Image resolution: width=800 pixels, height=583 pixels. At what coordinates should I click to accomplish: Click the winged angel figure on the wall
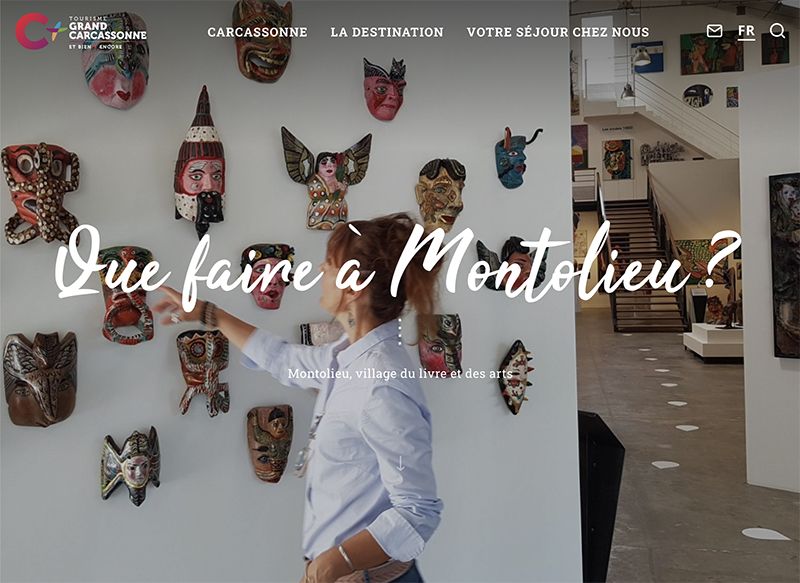pos(327,178)
